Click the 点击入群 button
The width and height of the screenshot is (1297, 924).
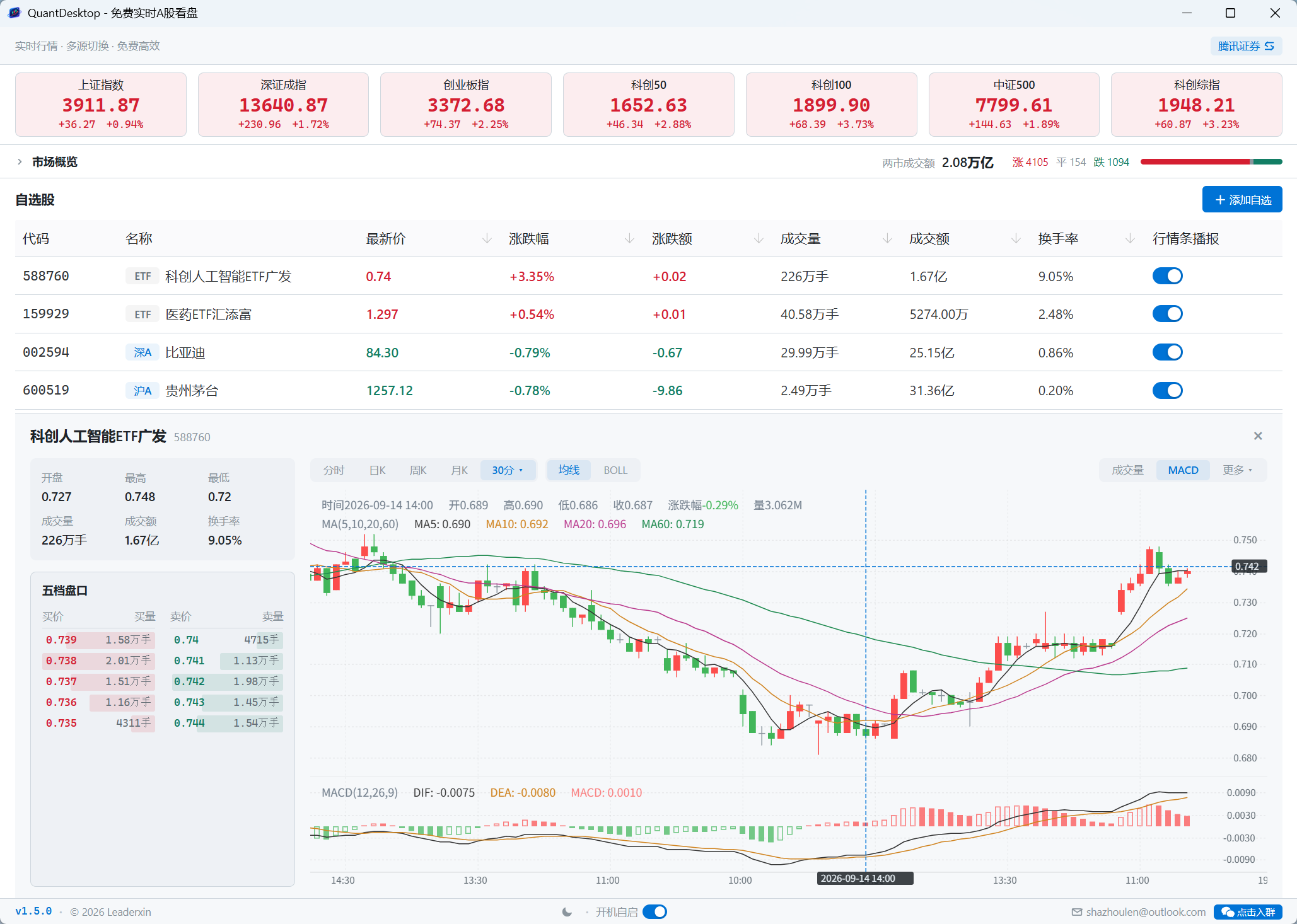tap(1248, 912)
